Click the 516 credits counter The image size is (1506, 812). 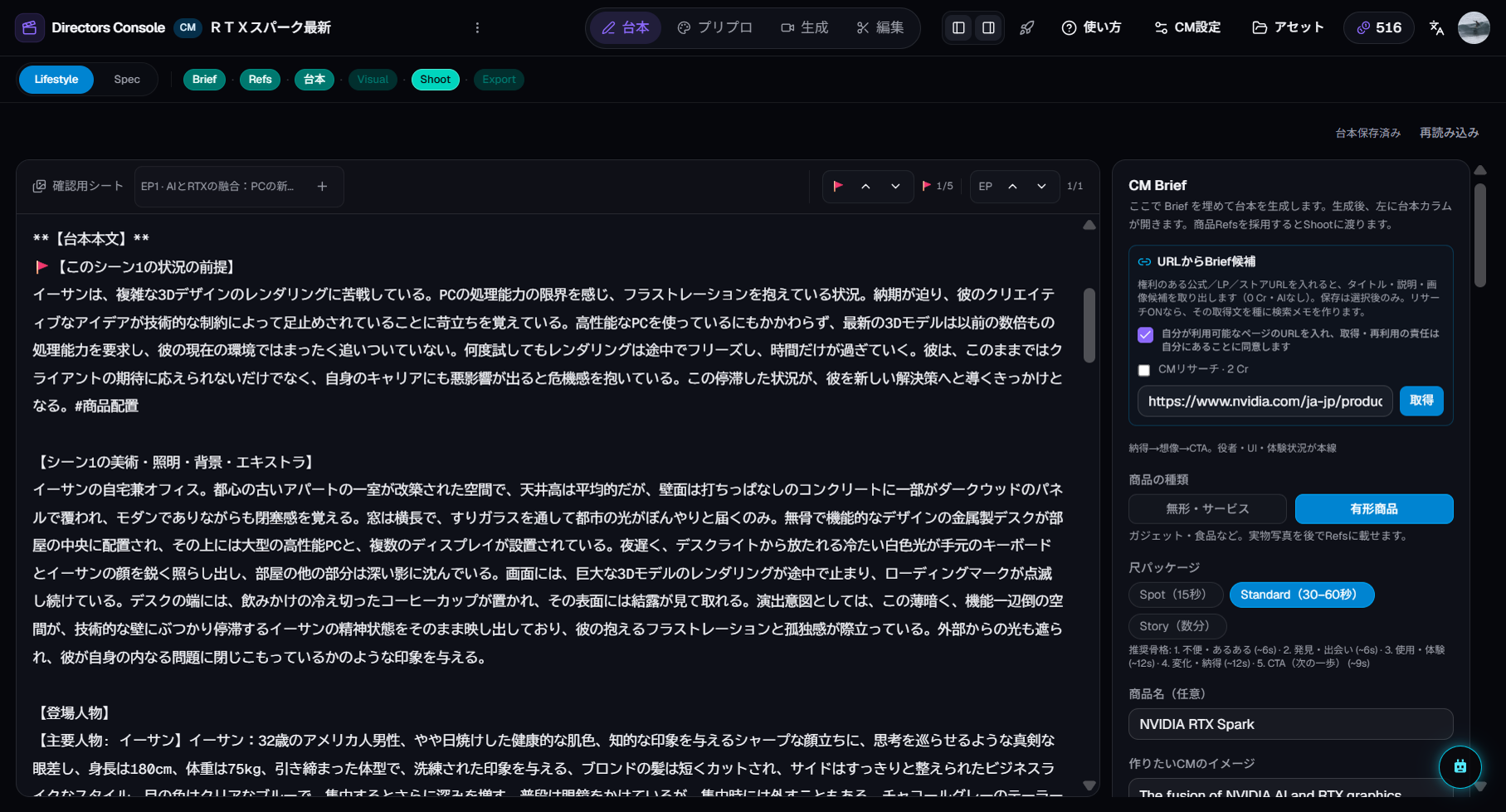point(1379,27)
